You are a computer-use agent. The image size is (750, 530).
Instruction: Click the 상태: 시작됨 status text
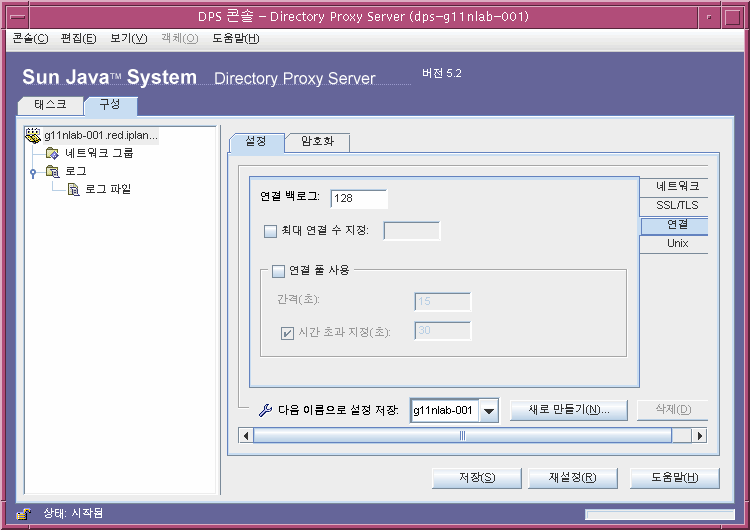(x=73, y=514)
